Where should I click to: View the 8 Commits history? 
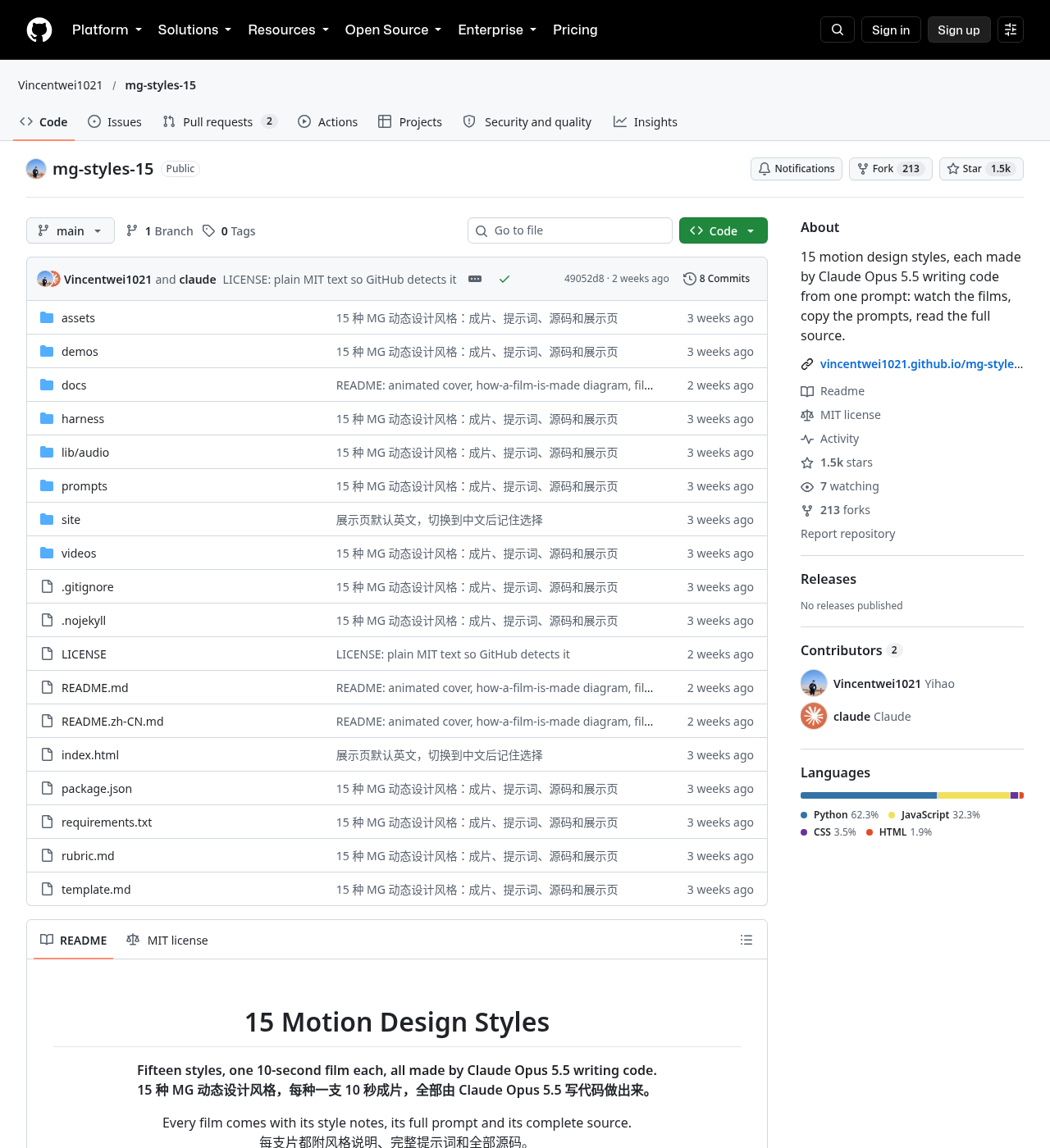(716, 279)
